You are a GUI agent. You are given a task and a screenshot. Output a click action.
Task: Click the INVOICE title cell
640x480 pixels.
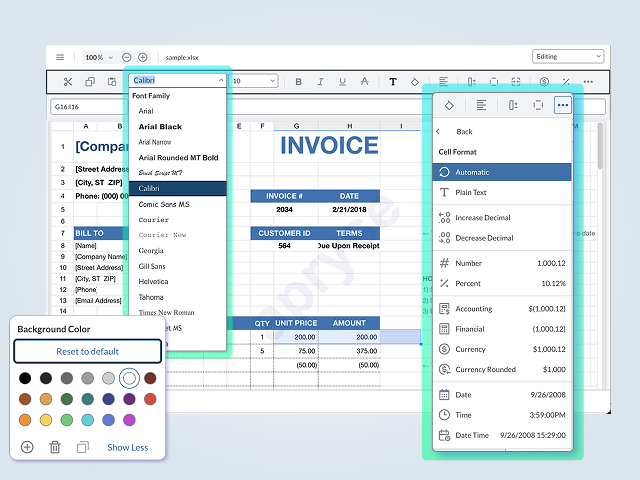click(x=329, y=146)
